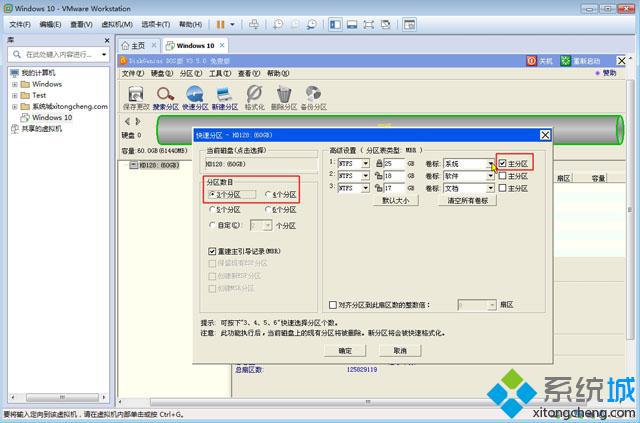Switch to the 主页 home tab

pos(138,45)
